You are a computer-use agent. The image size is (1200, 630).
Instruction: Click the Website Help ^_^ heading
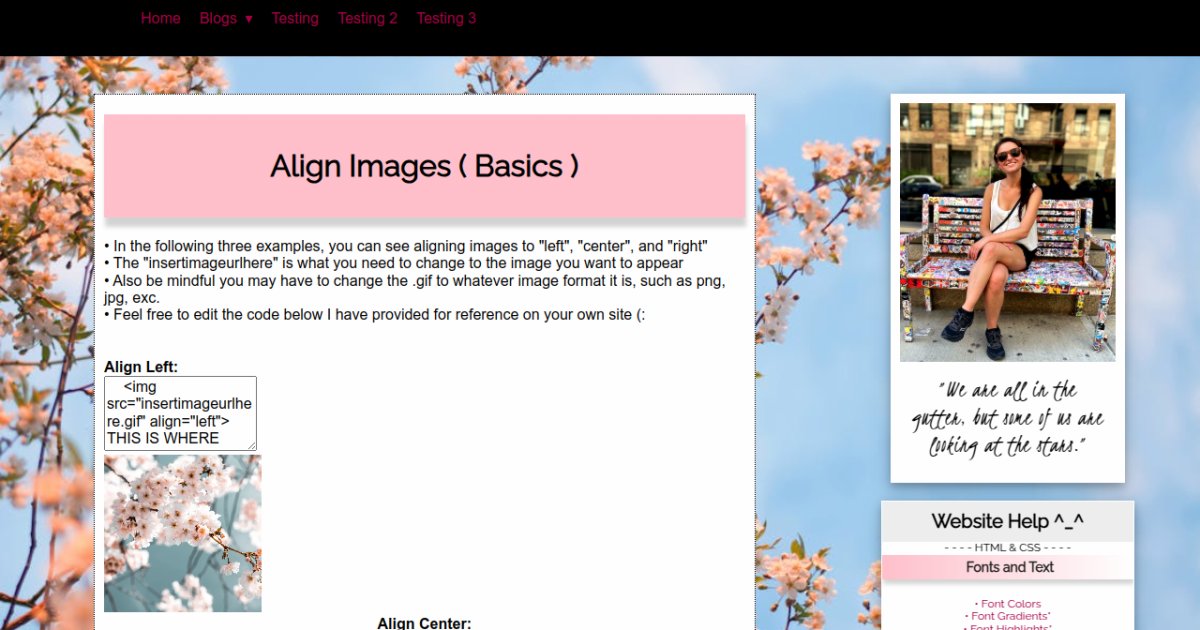1007,521
